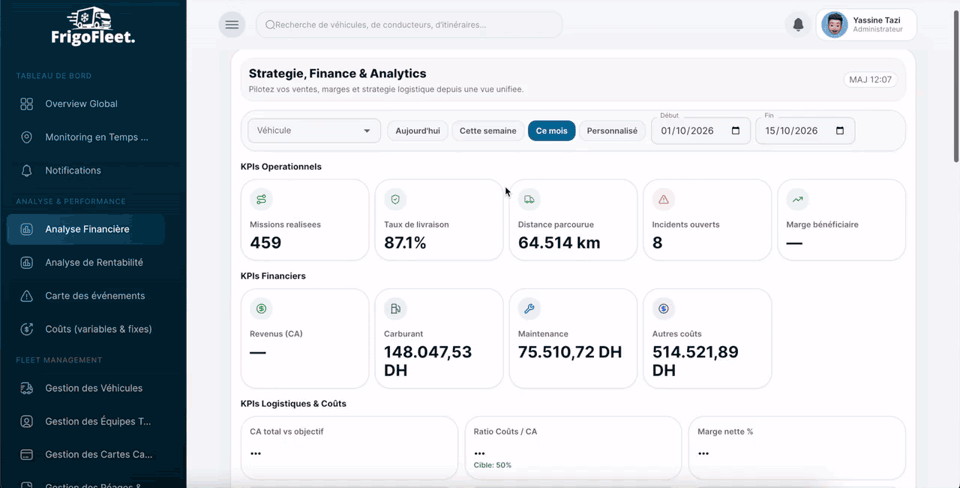Select the Aujourd'hui period filter
960x488 pixels.
418,131
